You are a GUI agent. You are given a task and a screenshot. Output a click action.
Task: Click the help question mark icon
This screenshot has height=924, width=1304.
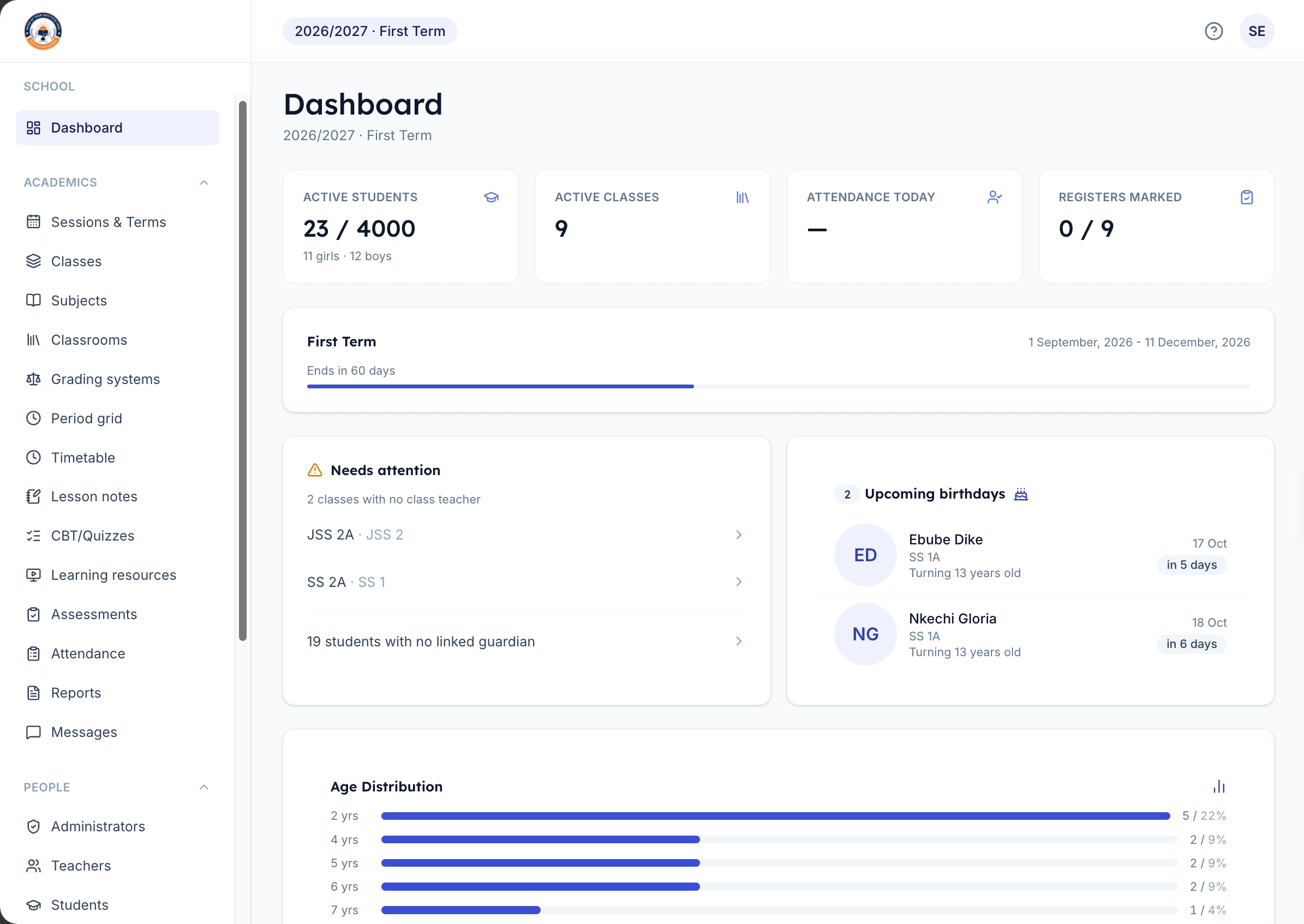point(1213,31)
